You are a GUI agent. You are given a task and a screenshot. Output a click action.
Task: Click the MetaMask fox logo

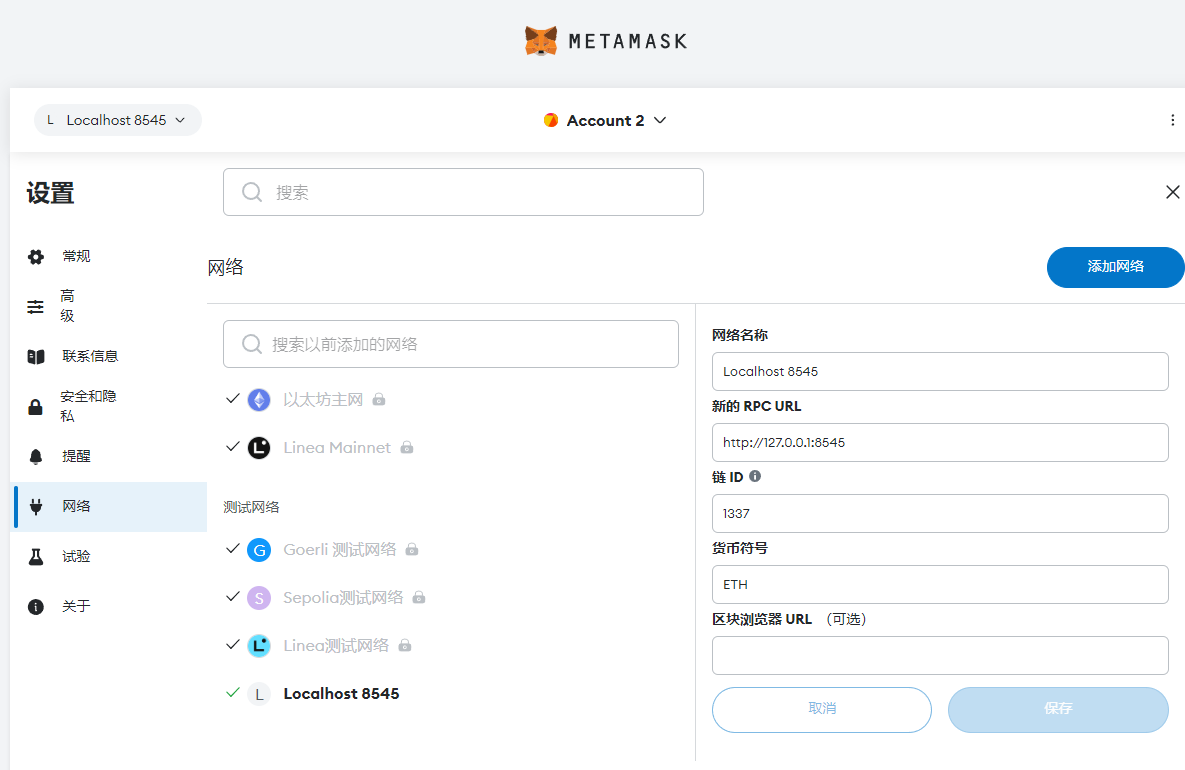point(541,41)
